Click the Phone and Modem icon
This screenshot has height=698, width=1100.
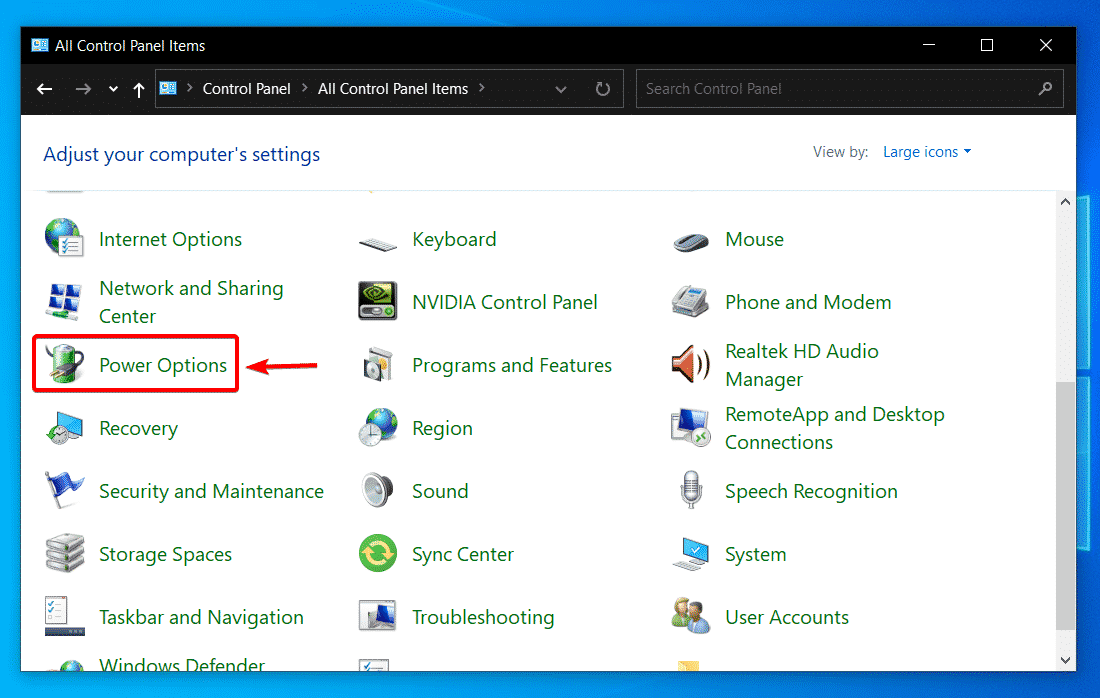pos(691,302)
